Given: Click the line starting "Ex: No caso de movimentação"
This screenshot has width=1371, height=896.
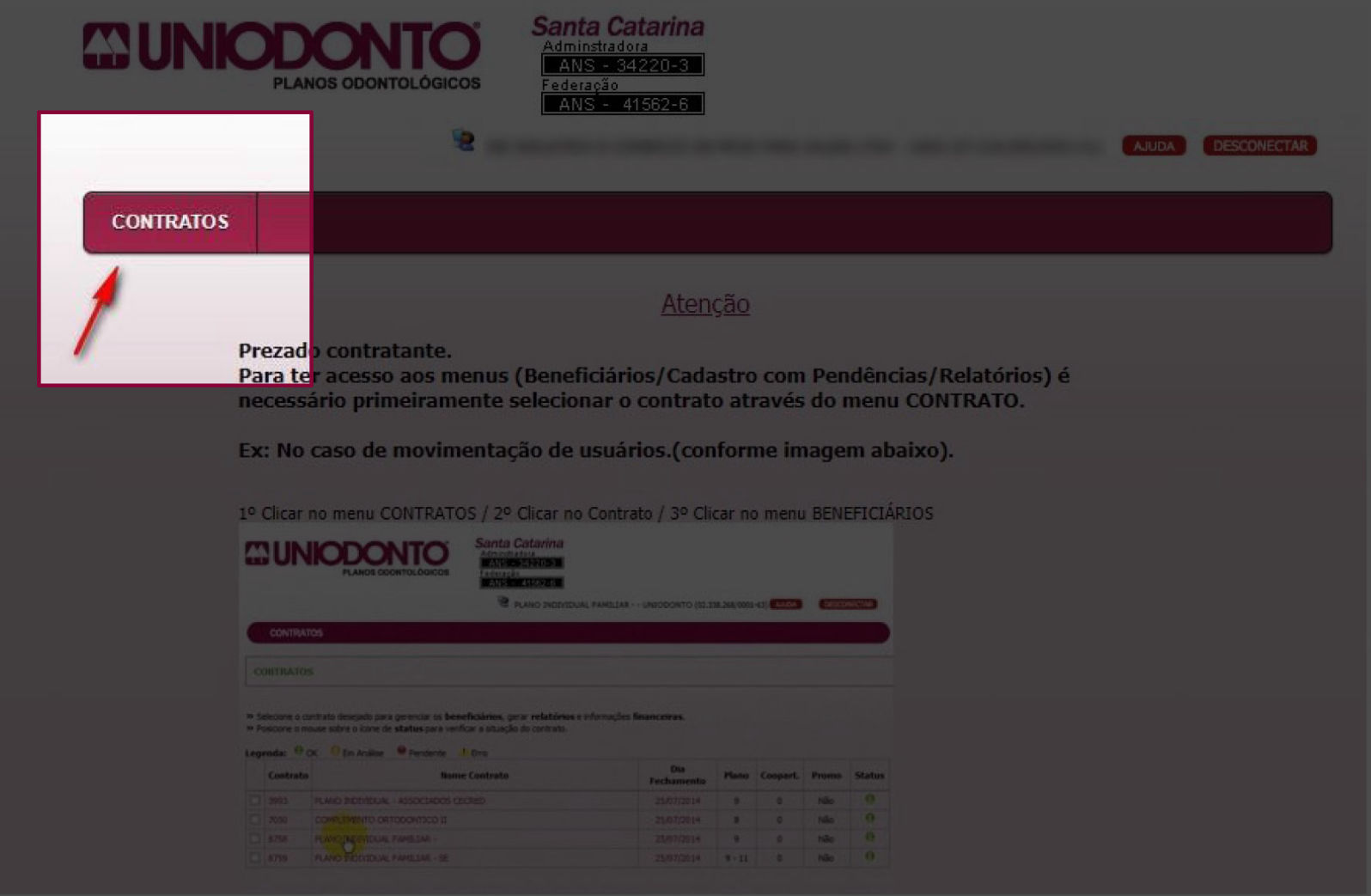Looking at the screenshot, I should click(595, 450).
